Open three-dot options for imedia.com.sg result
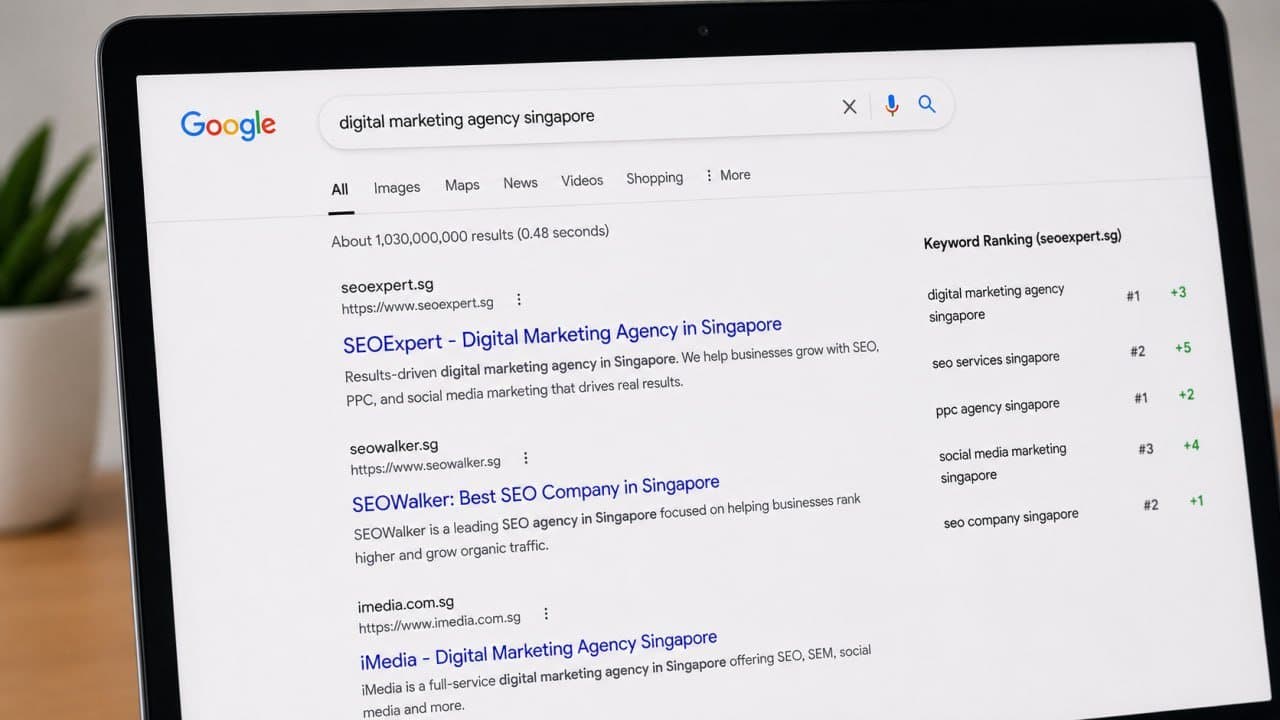The height and width of the screenshot is (720, 1280). pos(545,614)
